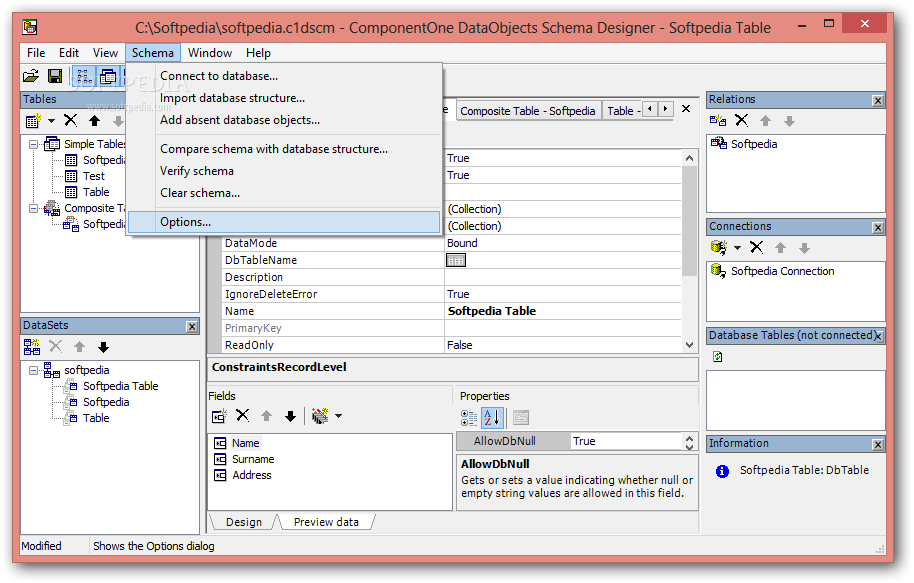The image size is (914, 583).
Task: Select Table item in DataSets tree
Action: [x=96, y=418]
